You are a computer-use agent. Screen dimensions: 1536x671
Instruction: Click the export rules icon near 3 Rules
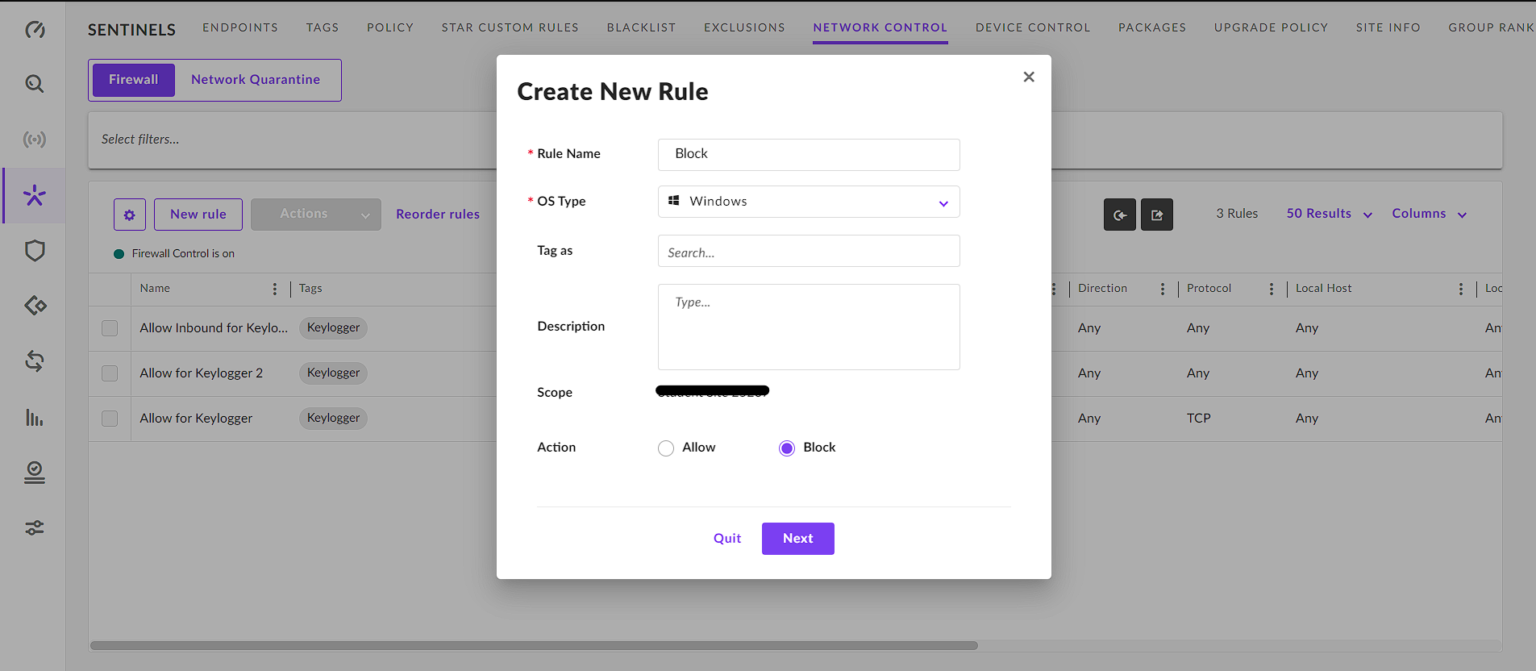1157,214
